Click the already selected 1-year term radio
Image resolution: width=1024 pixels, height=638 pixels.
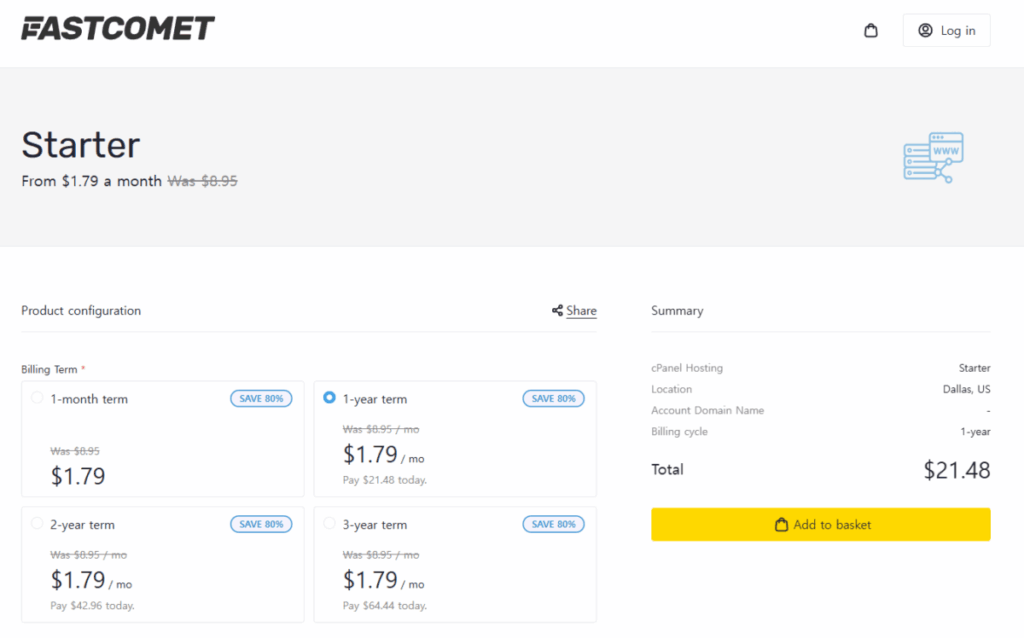pos(330,398)
